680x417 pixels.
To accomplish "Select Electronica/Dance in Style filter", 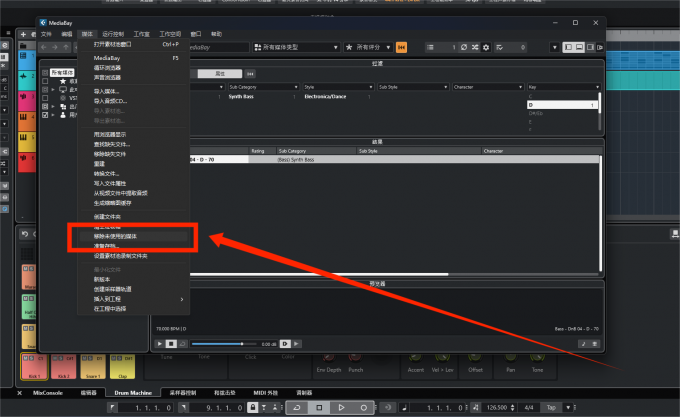I will click(325, 97).
